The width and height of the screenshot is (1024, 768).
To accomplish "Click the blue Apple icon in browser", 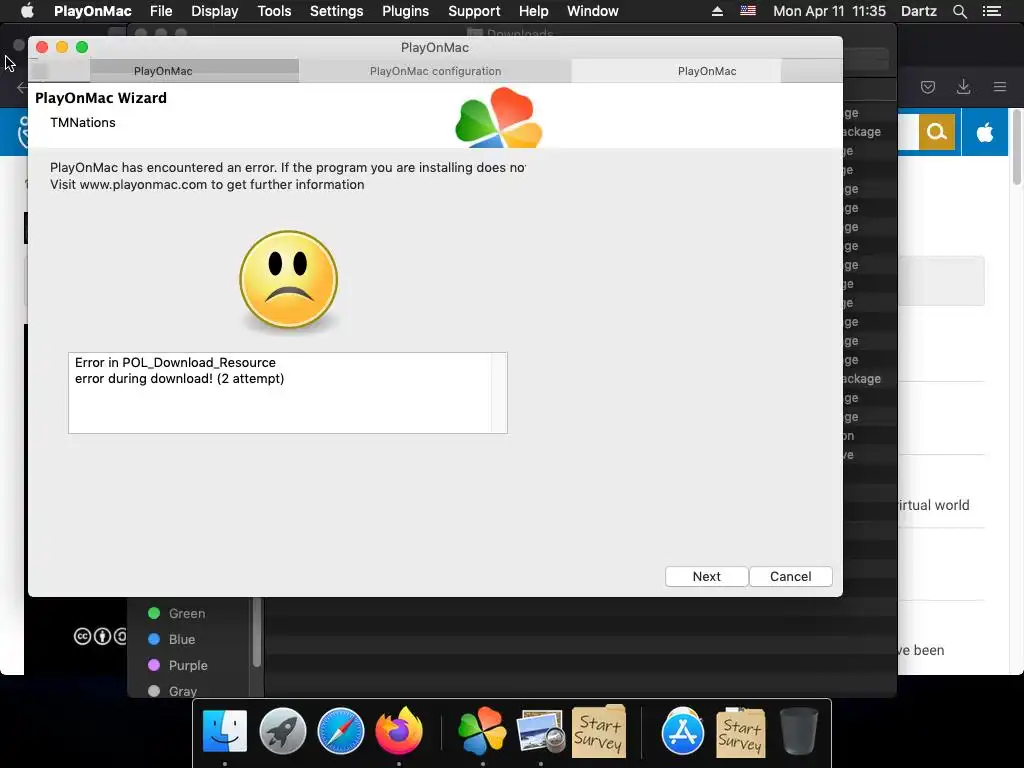I will click(985, 132).
